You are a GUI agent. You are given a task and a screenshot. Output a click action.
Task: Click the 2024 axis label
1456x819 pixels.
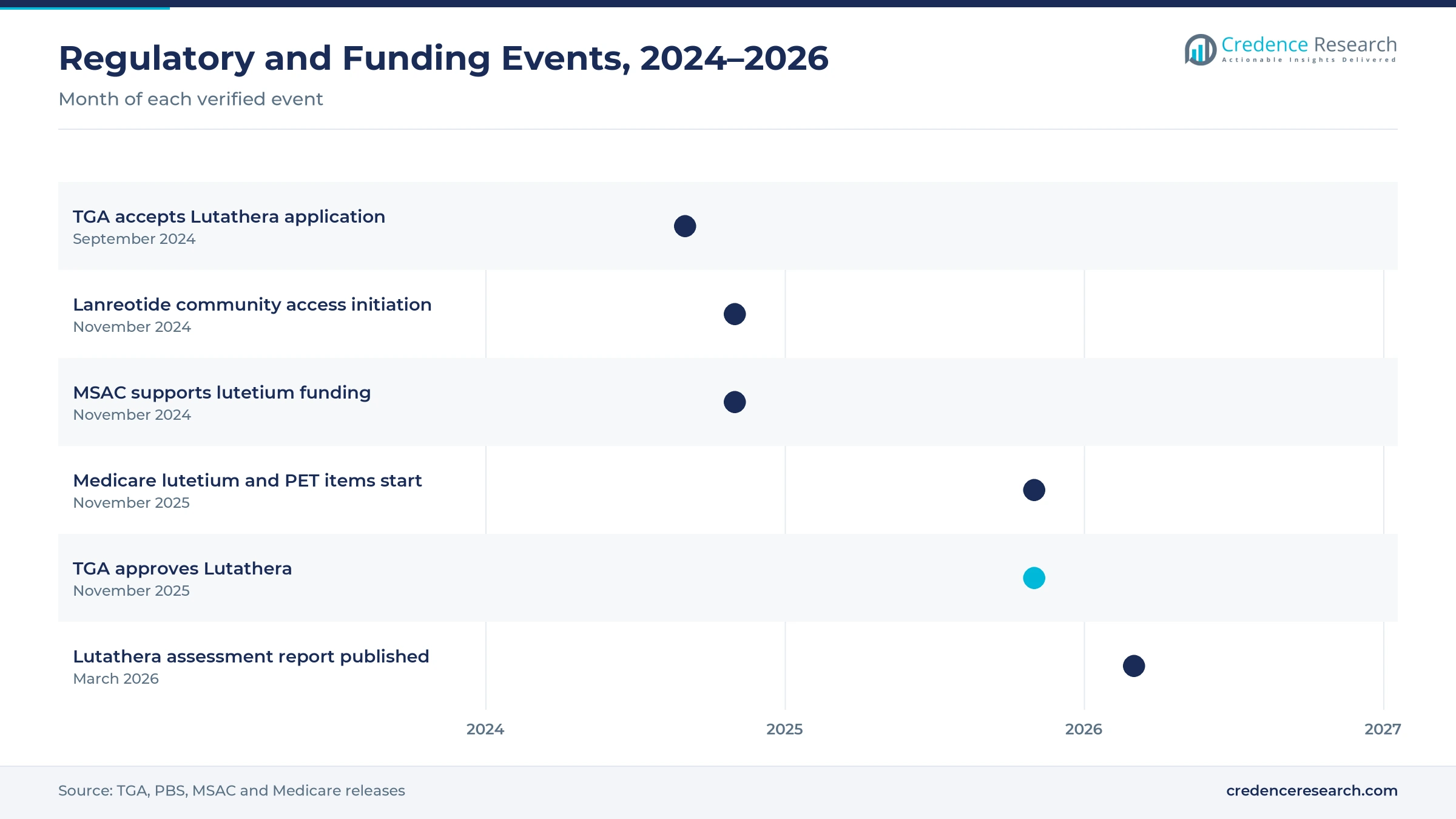click(485, 729)
